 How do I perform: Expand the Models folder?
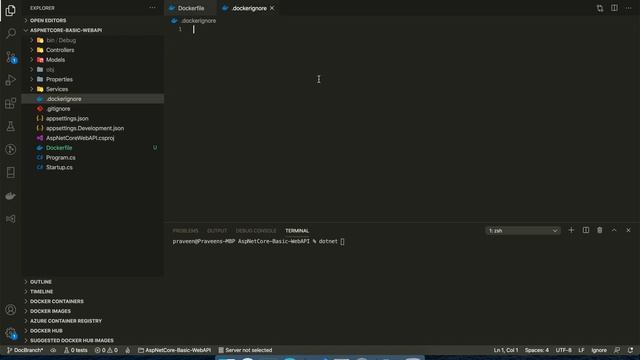[93, 60]
